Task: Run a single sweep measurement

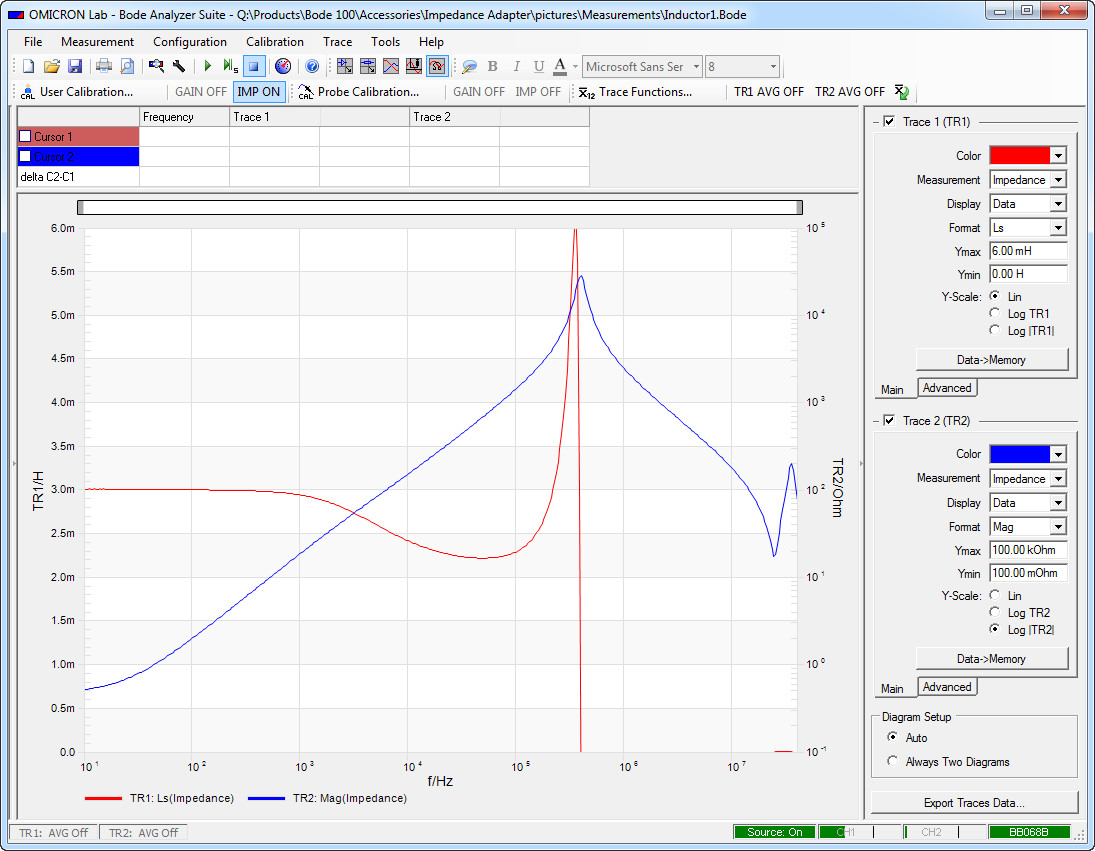Action: [x=230, y=66]
